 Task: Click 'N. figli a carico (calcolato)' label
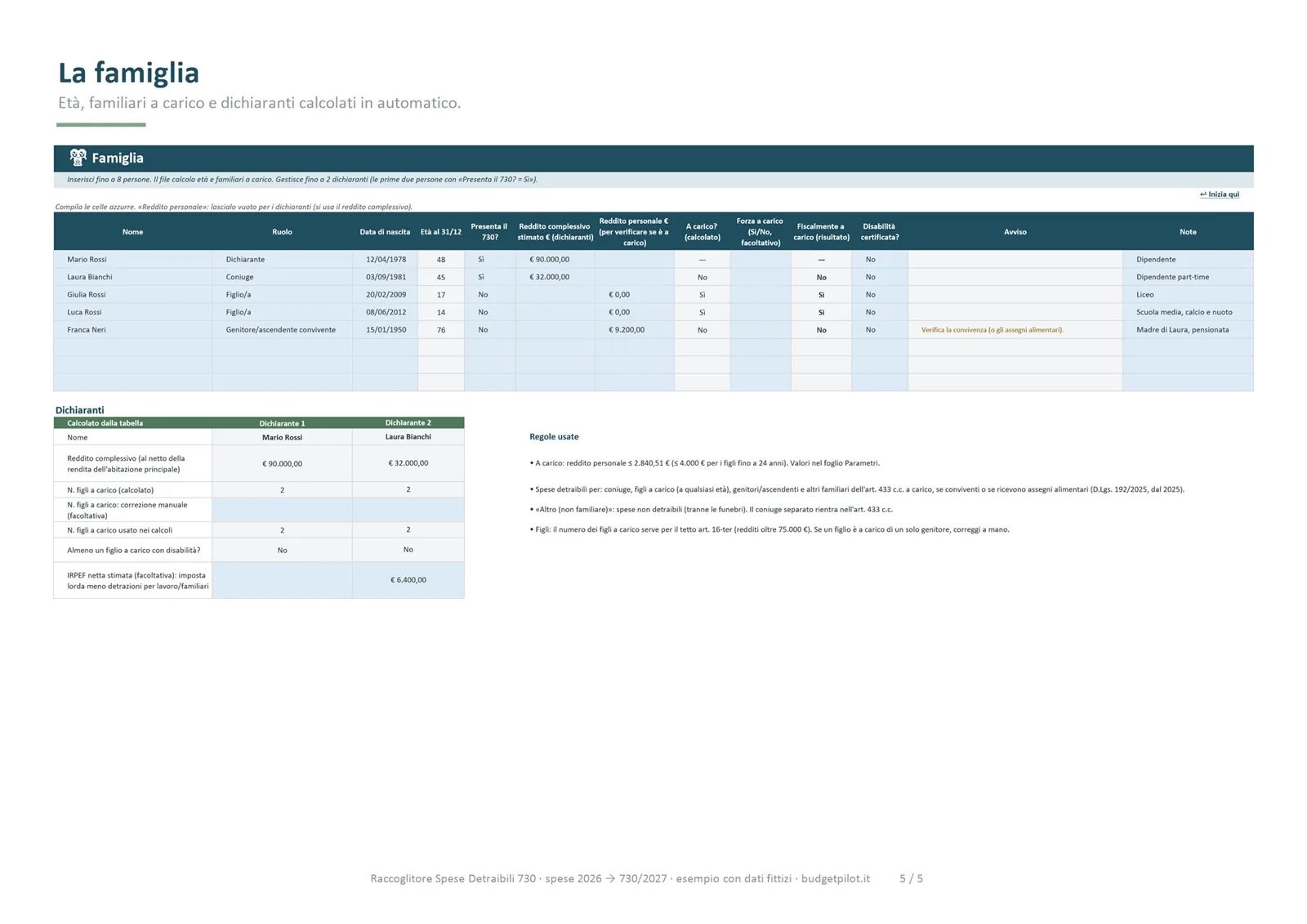(x=110, y=490)
